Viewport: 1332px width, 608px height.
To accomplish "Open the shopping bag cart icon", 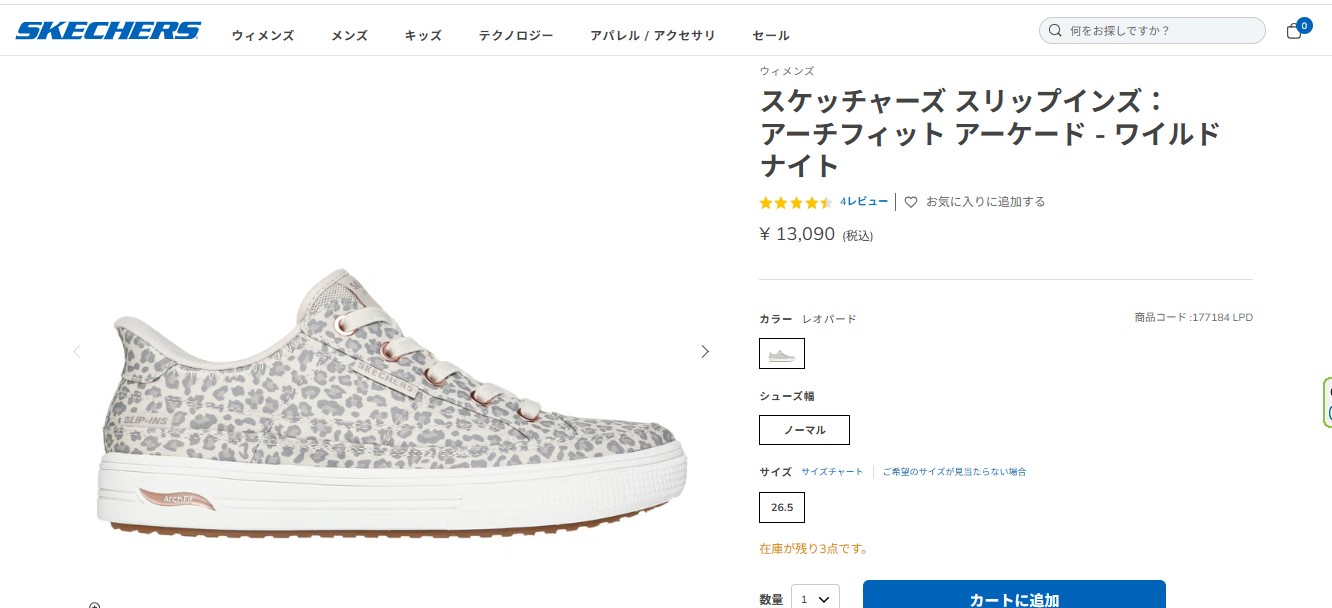I will click(x=1294, y=30).
